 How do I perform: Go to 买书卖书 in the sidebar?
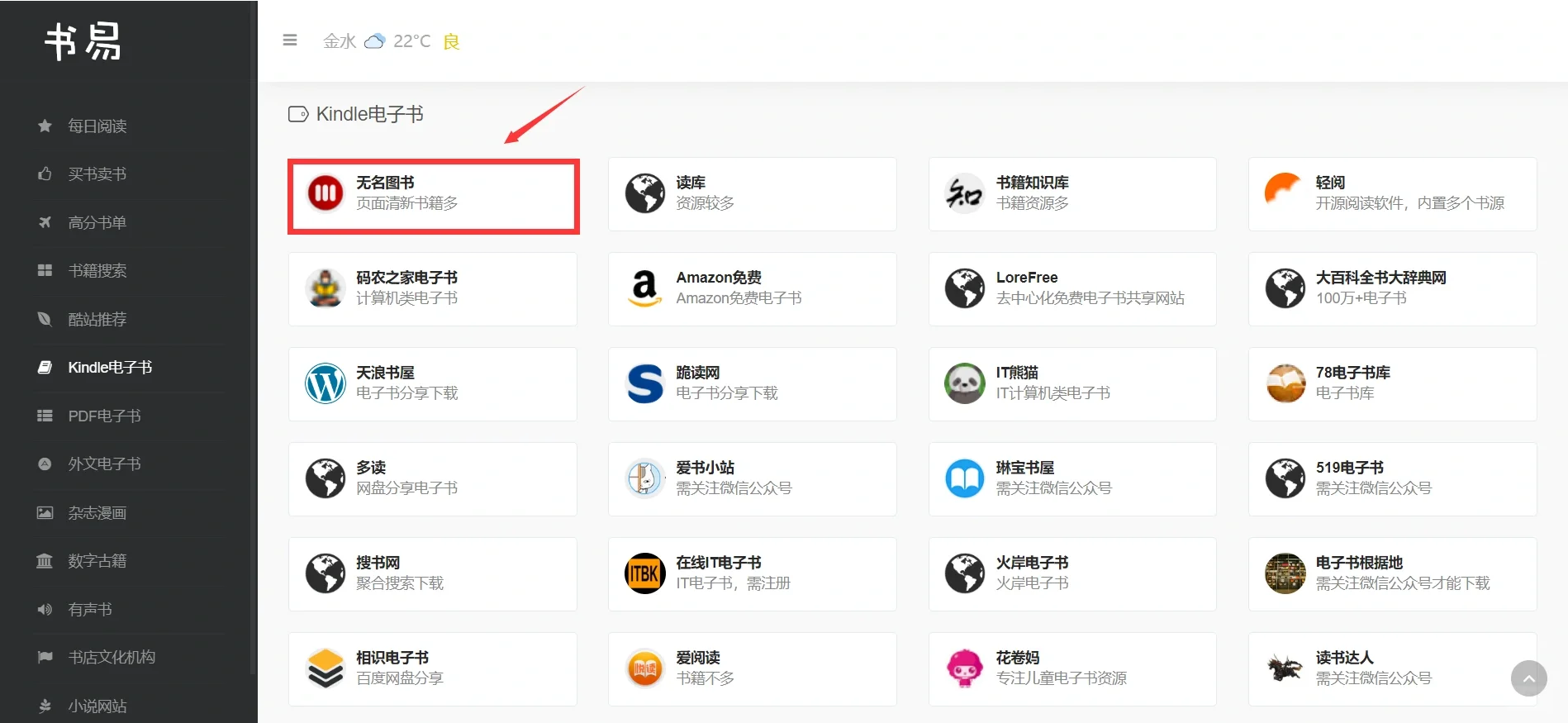pyautogui.click(x=97, y=174)
